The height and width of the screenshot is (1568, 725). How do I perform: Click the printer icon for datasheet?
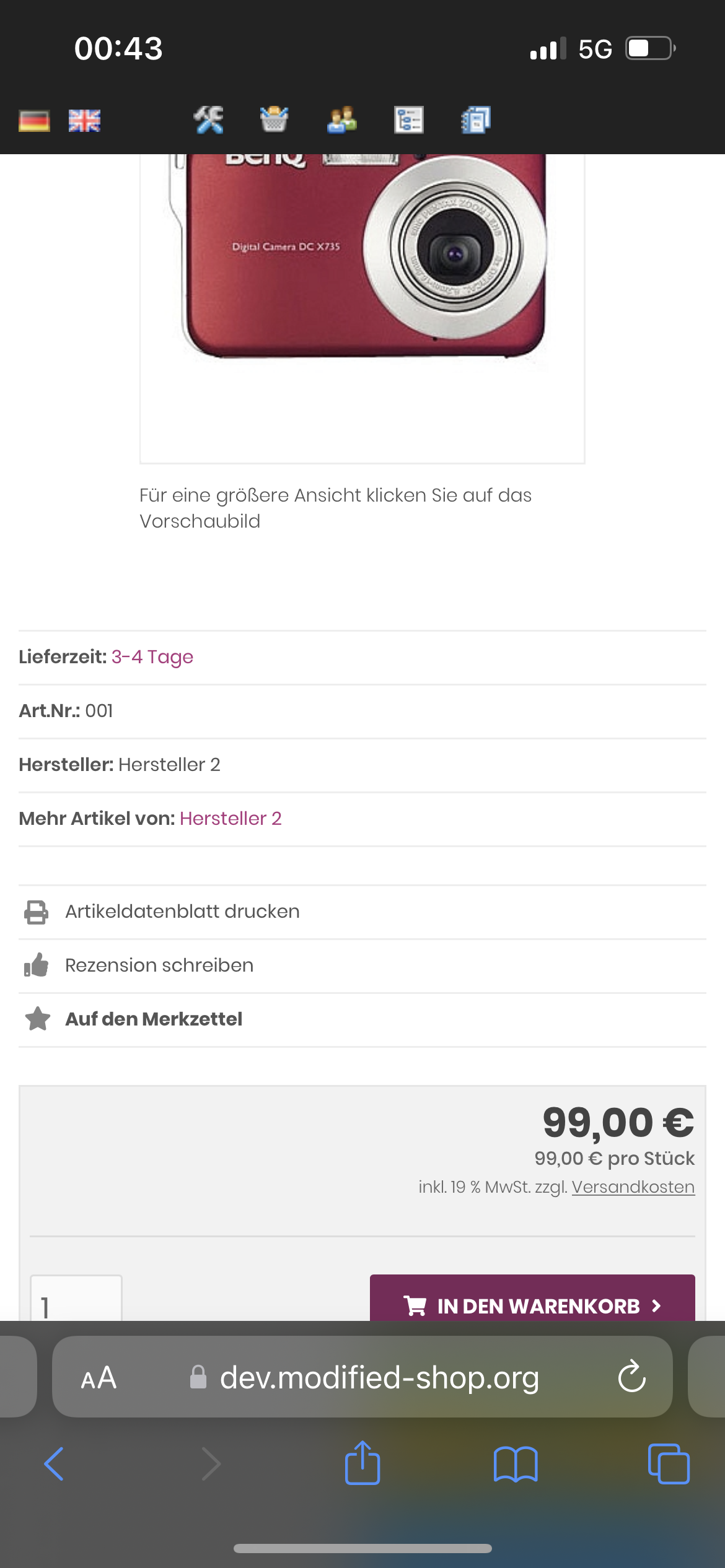click(x=36, y=912)
